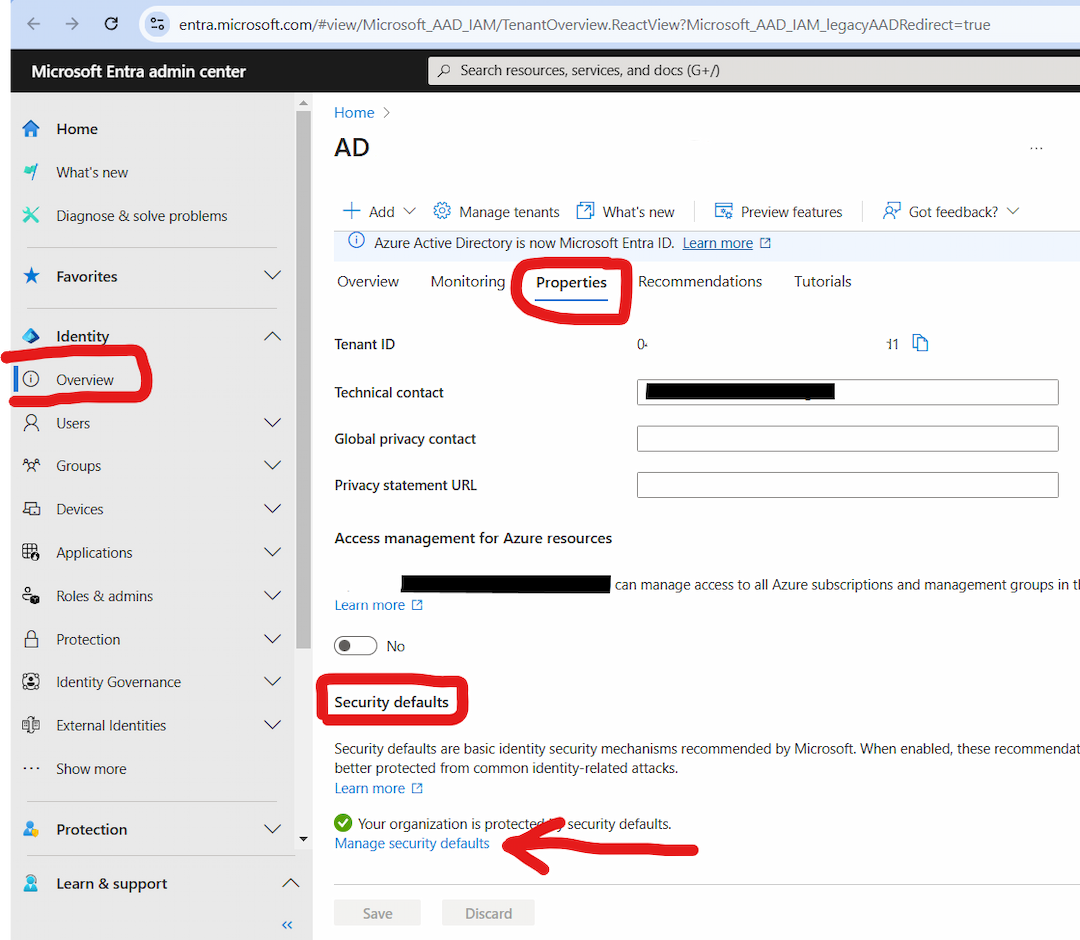
Task: Collapse the sidebar with double-chevron icon
Action: pos(287,925)
